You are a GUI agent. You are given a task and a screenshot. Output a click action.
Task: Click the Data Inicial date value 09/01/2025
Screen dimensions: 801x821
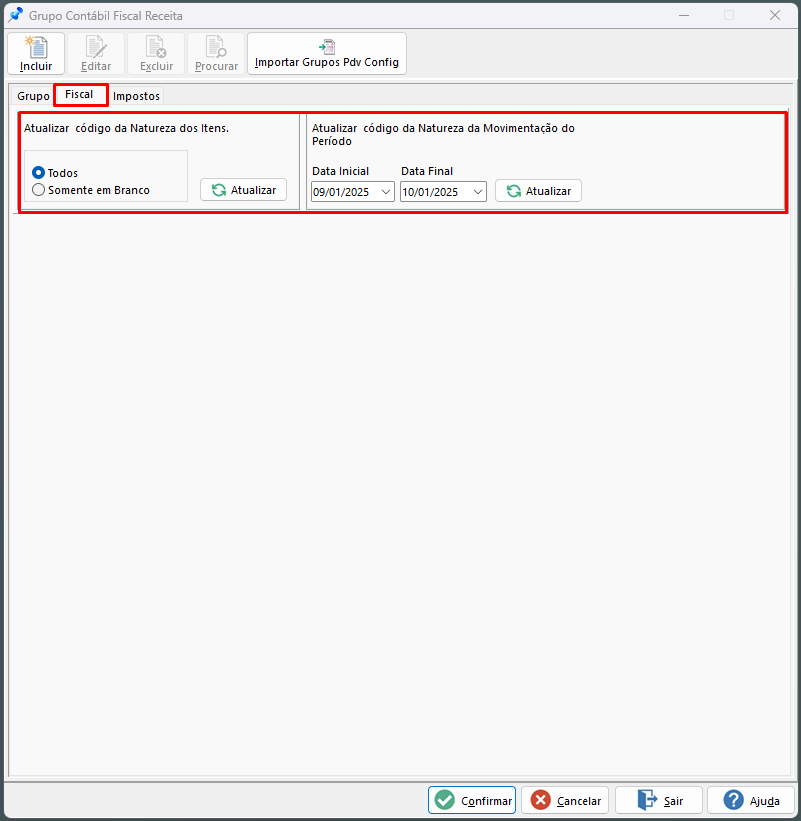coord(341,192)
